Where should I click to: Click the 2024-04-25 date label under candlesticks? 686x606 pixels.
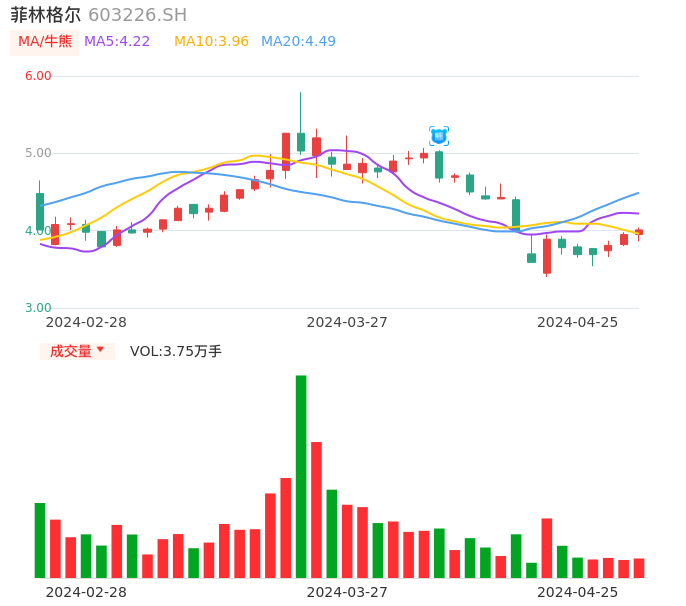click(577, 322)
